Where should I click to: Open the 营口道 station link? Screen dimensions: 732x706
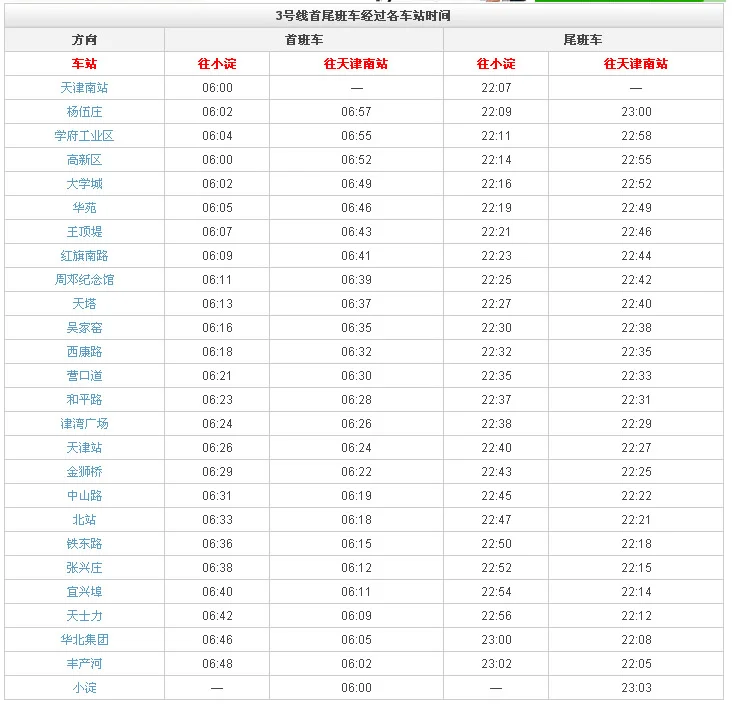tap(84, 376)
